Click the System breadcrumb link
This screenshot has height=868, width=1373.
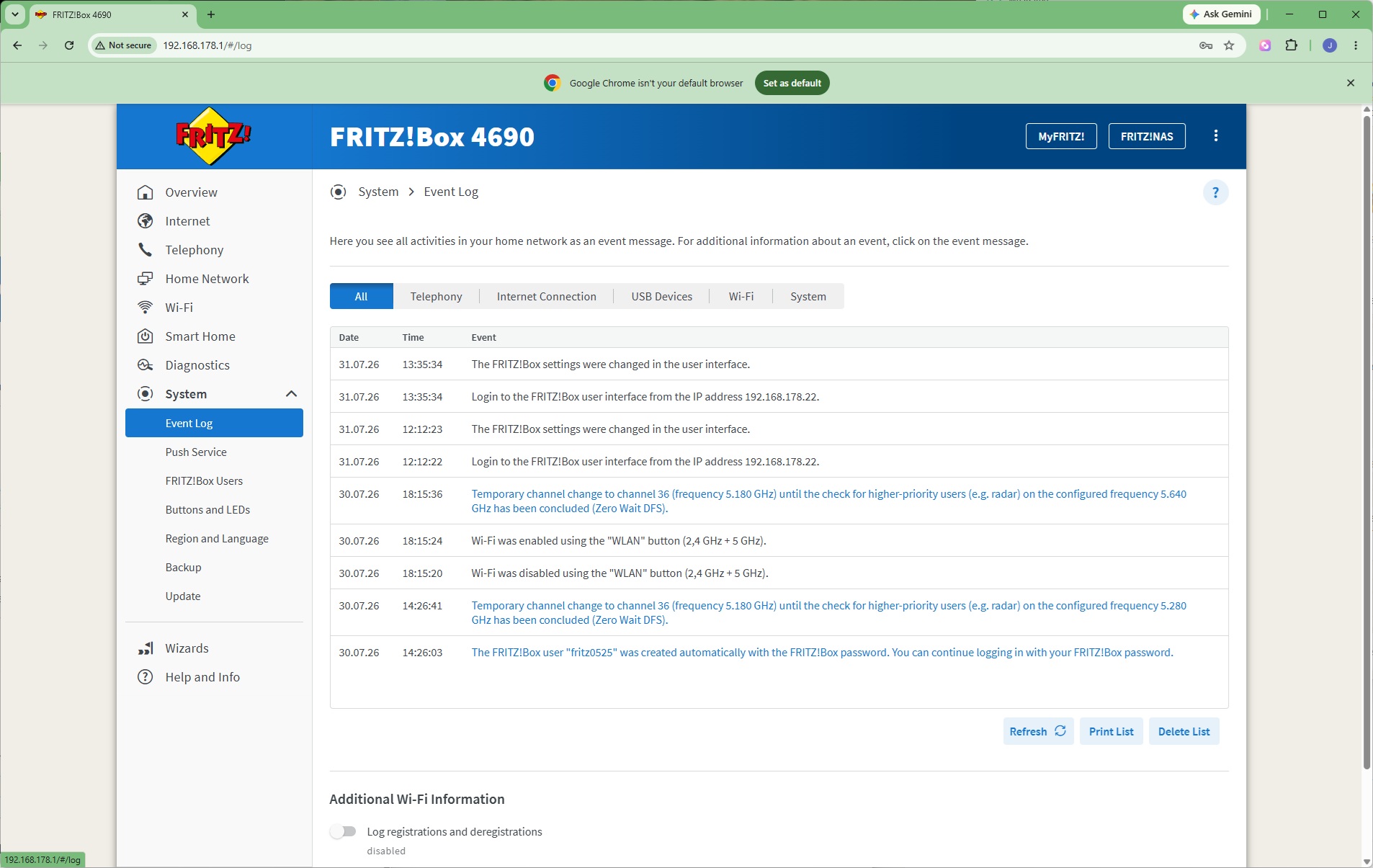(x=378, y=192)
